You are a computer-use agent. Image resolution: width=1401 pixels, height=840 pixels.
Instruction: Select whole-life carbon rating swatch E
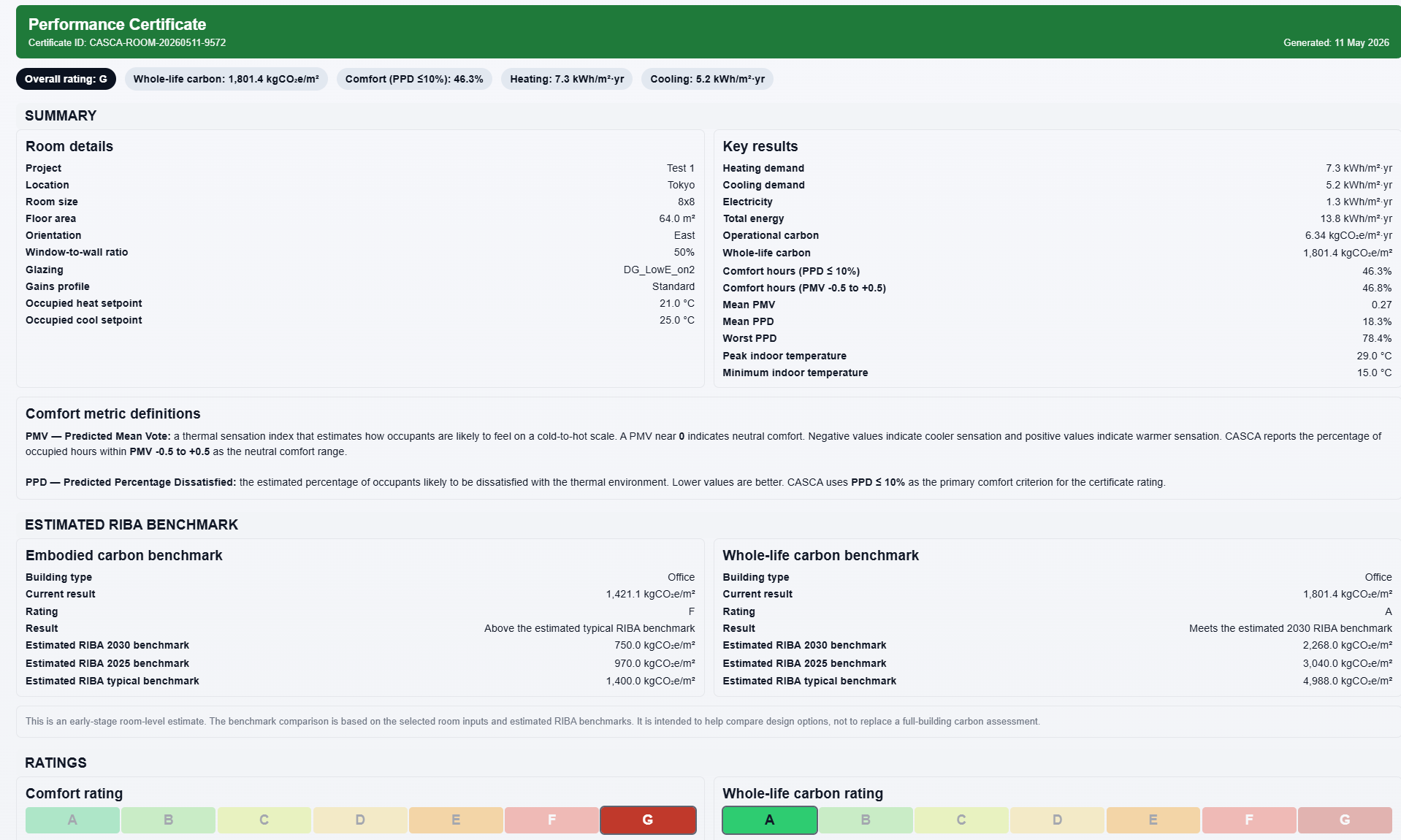pos(1153,820)
